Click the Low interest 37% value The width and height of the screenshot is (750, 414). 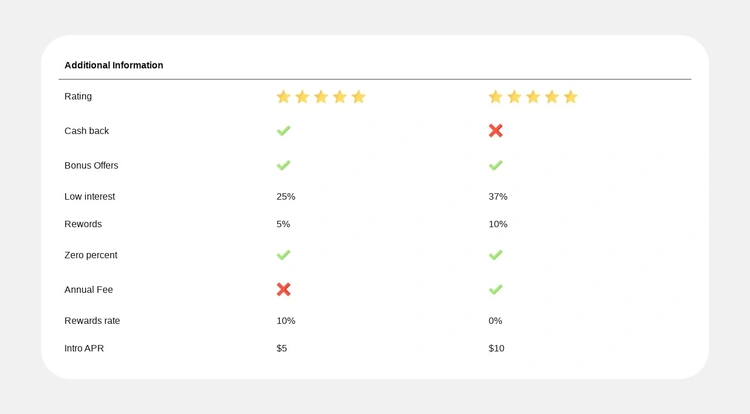click(x=498, y=196)
